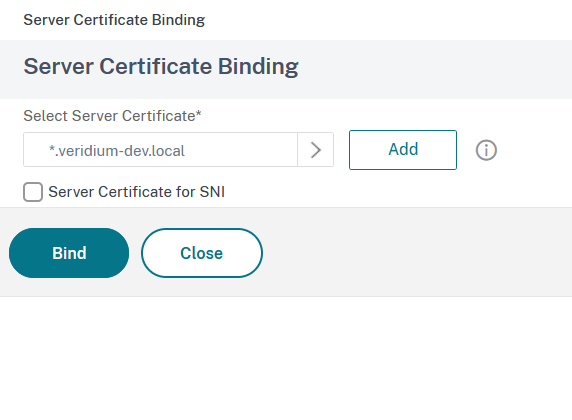
Task: Click the large Server Certificate Binding heading
Action: [161, 66]
